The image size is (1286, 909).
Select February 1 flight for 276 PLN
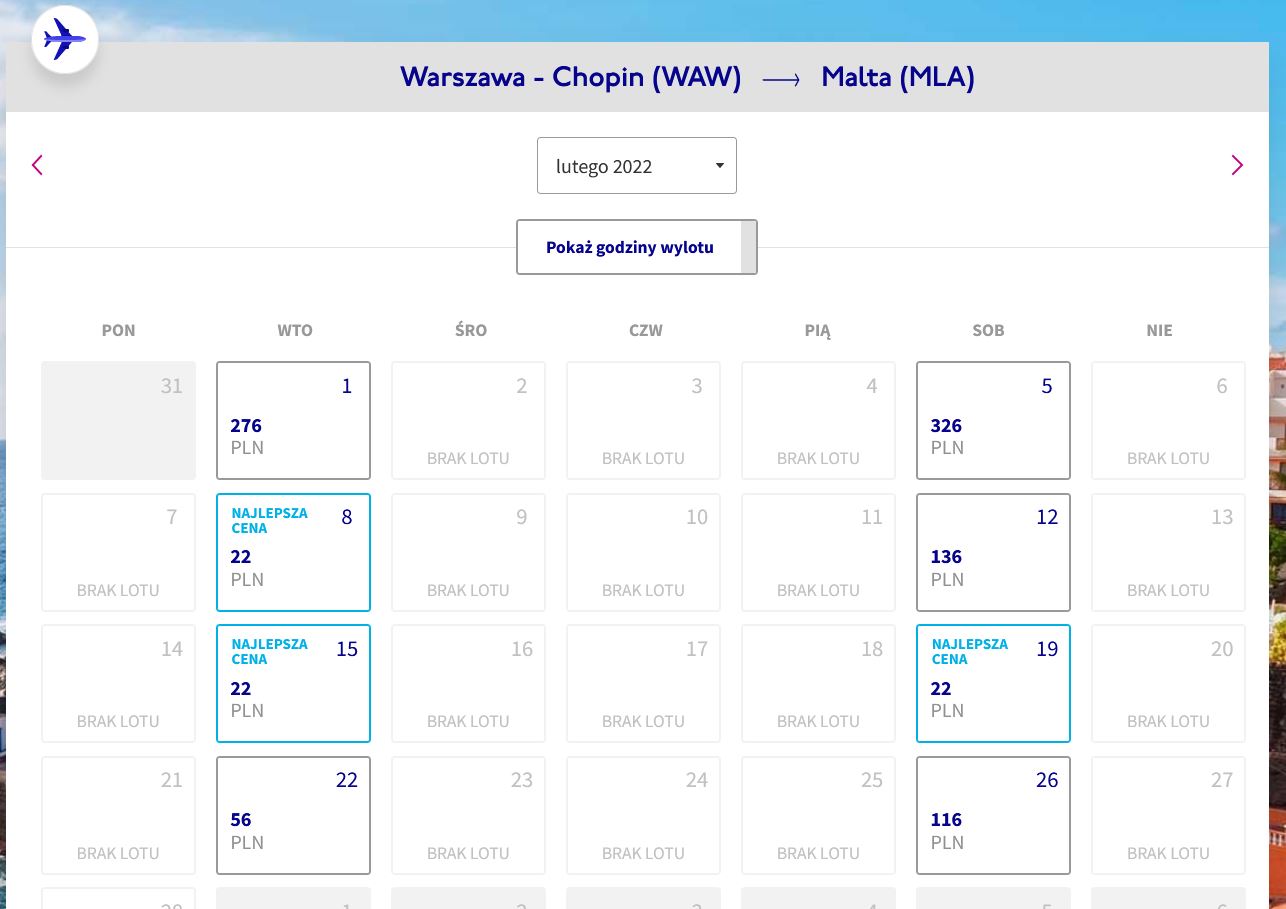pyautogui.click(x=293, y=420)
